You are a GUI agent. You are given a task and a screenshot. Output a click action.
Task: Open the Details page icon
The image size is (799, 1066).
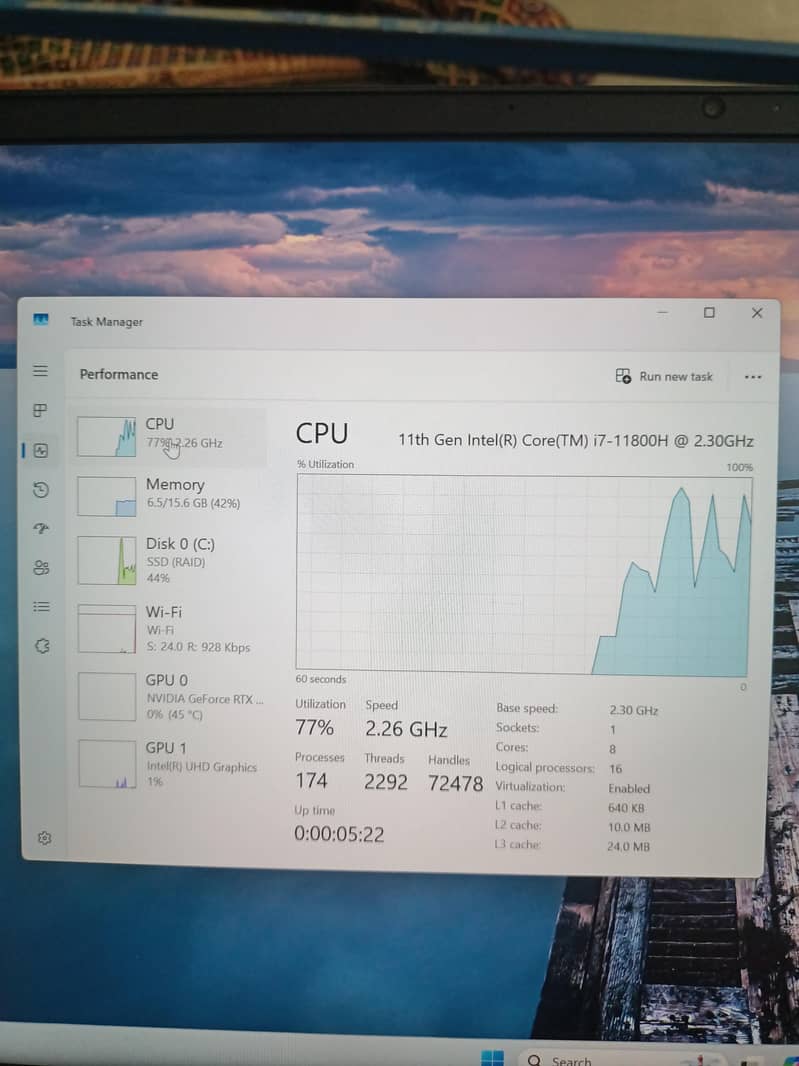click(41, 606)
